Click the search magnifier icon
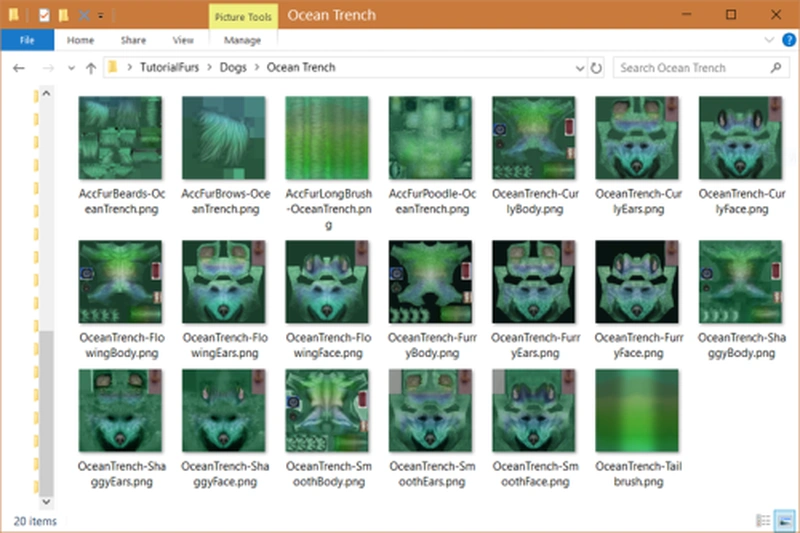 click(x=776, y=68)
